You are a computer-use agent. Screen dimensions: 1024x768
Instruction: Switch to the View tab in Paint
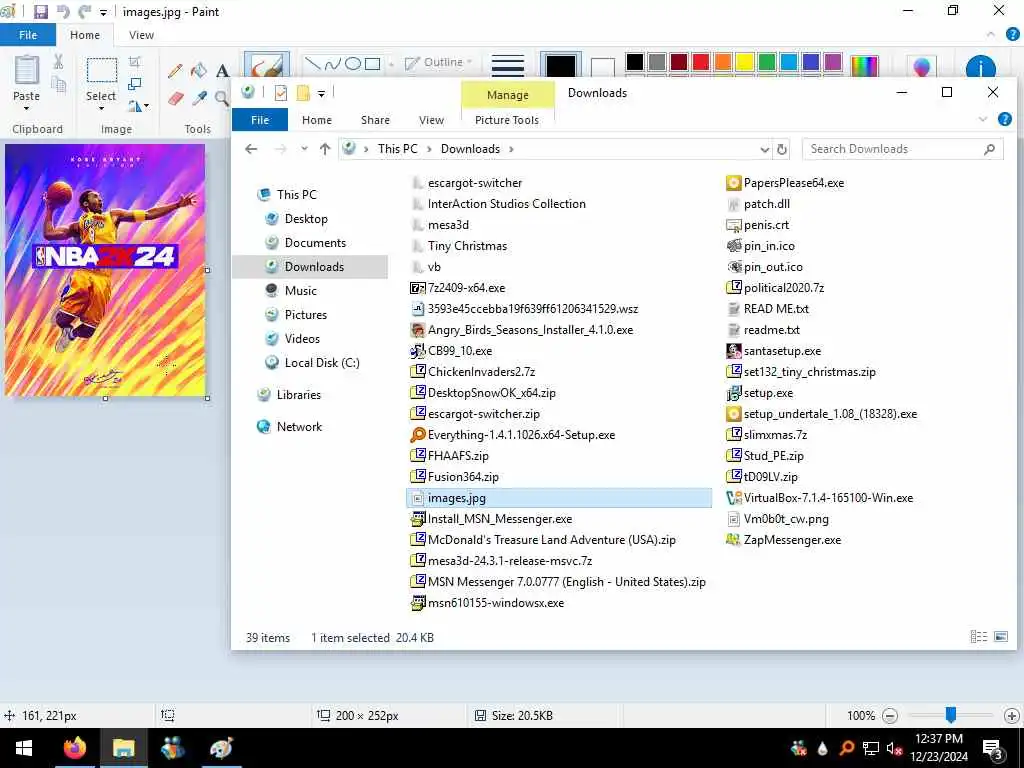coord(142,35)
